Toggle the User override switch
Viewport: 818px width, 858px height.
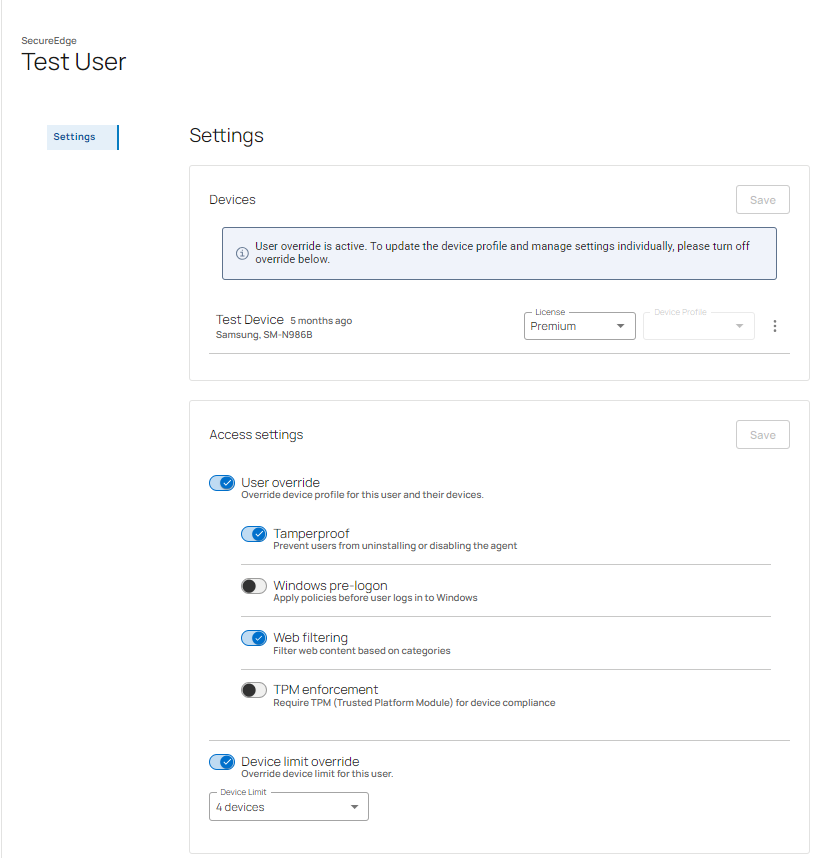(222, 483)
